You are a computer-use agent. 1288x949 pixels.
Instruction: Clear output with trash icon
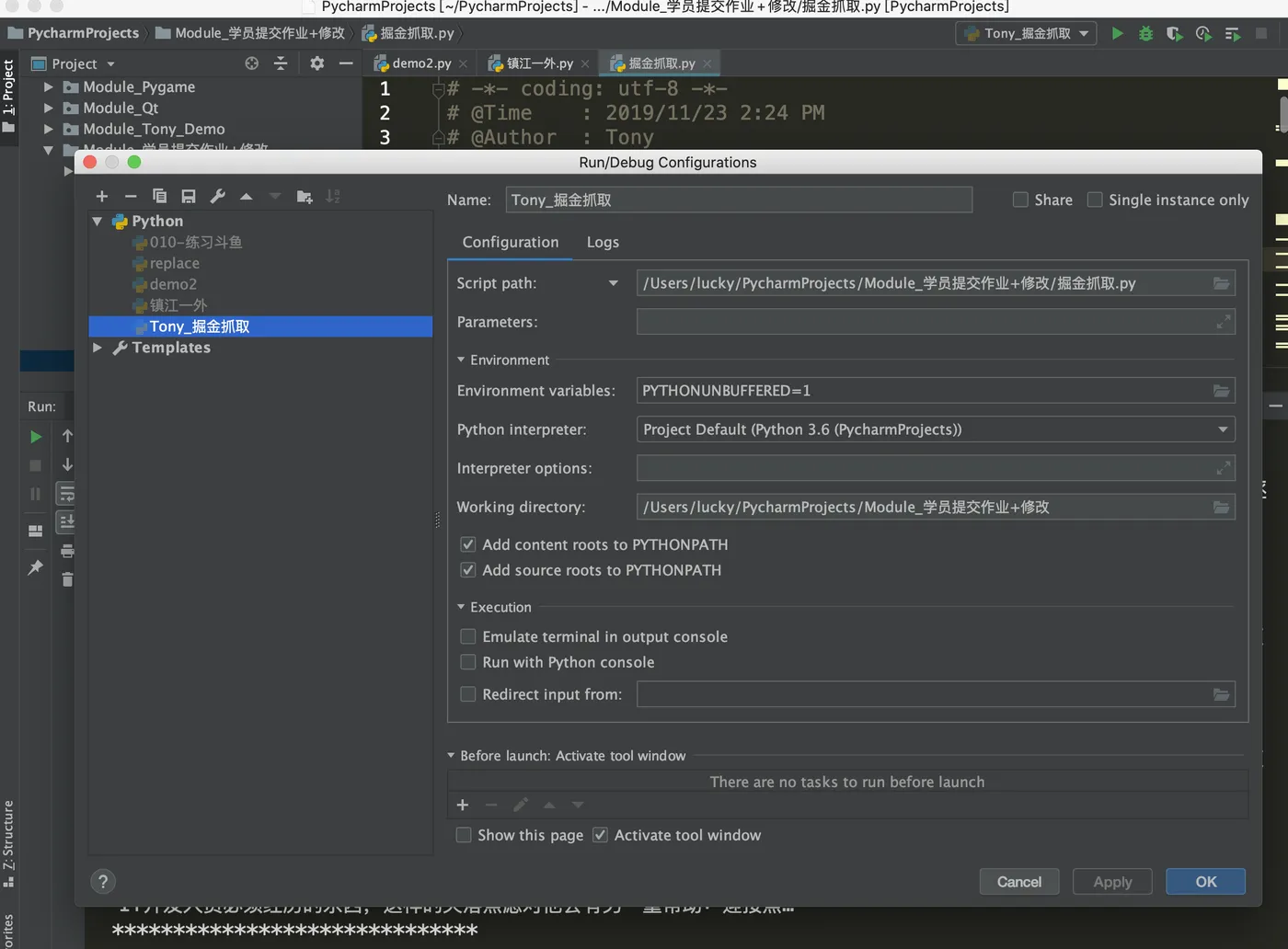click(67, 579)
